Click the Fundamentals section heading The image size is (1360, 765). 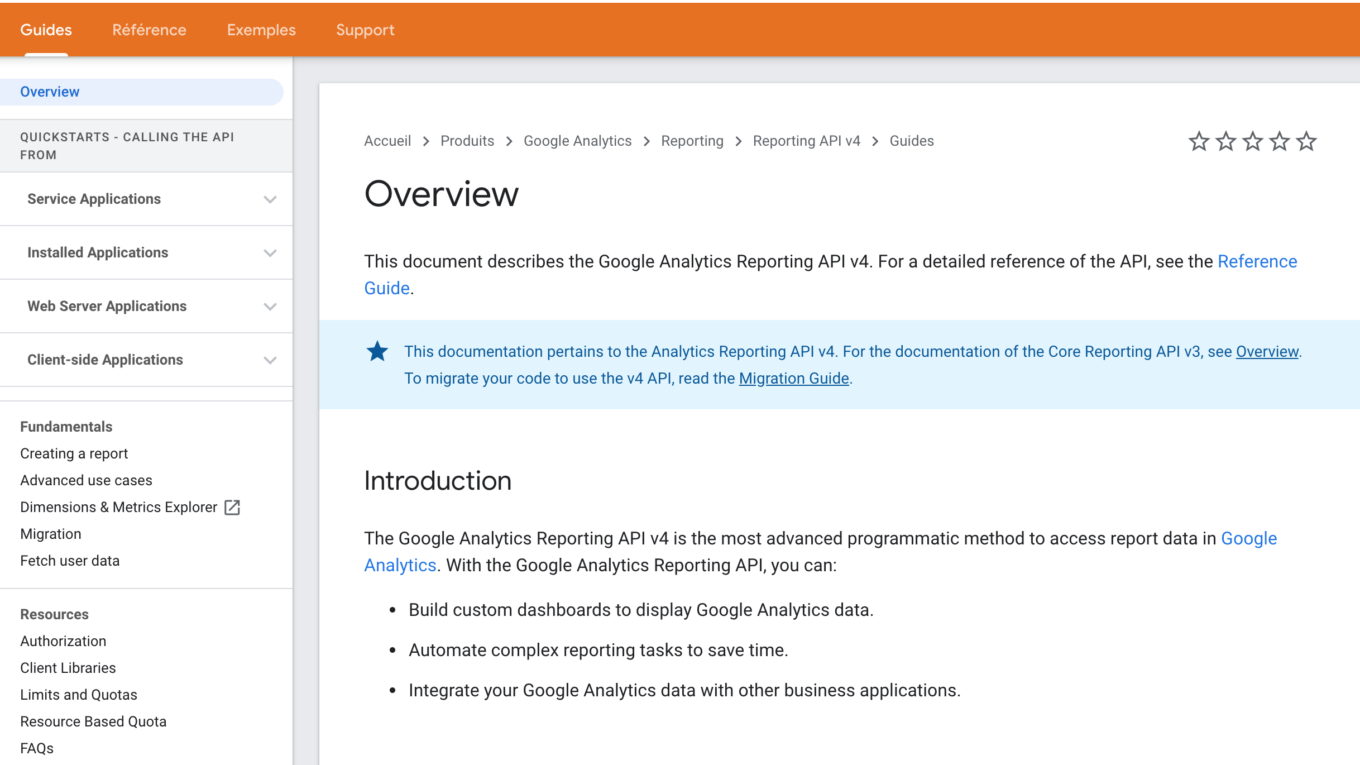pyautogui.click(x=66, y=426)
